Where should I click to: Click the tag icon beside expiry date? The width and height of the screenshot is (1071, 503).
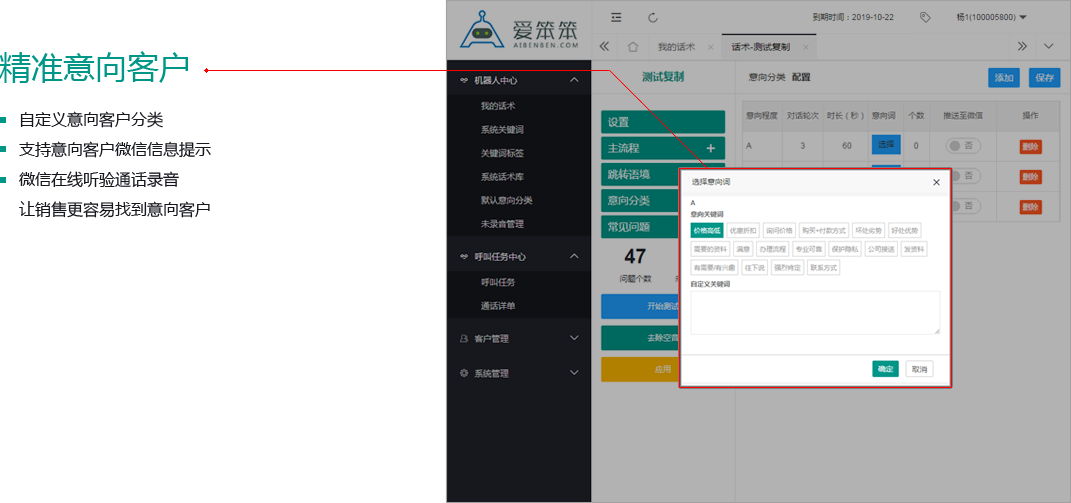pyautogui.click(x=925, y=17)
